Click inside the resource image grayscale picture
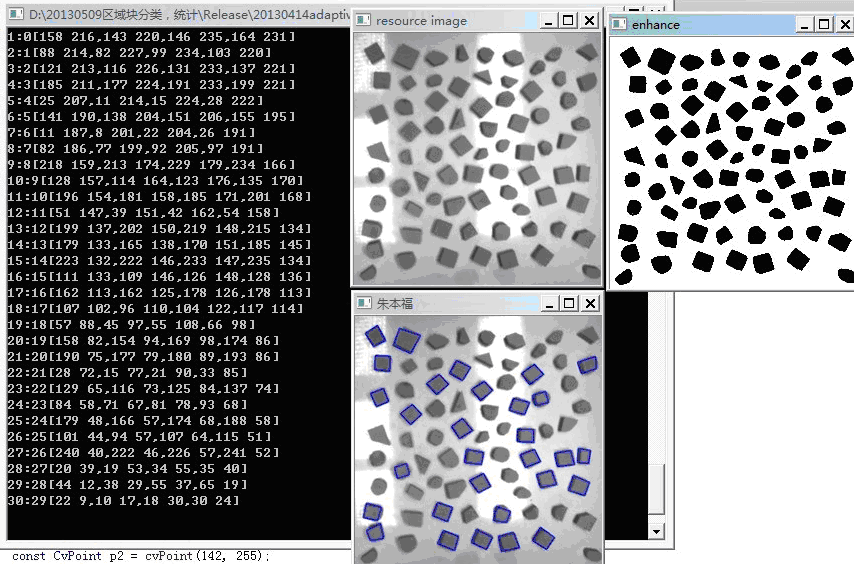The image size is (861, 565). 477,159
